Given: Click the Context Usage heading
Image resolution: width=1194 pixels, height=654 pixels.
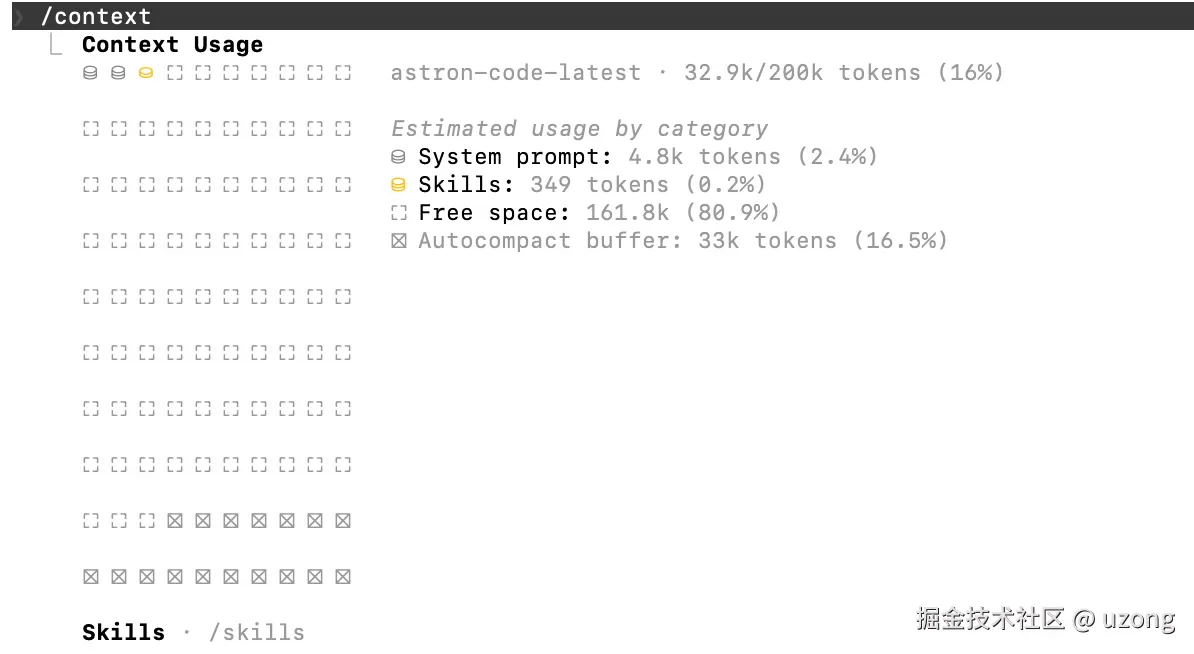Looking at the screenshot, I should click(x=173, y=45).
